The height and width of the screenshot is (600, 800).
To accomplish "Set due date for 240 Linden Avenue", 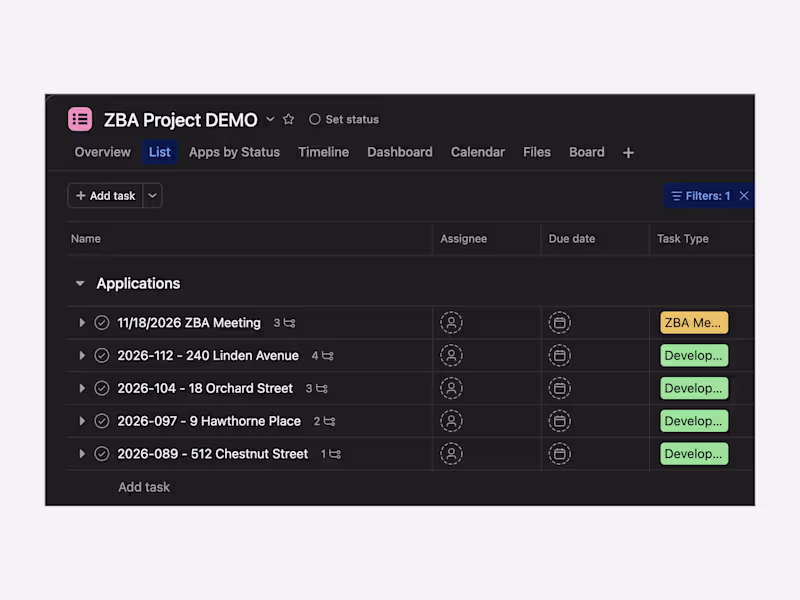I will click(x=560, y=355).
